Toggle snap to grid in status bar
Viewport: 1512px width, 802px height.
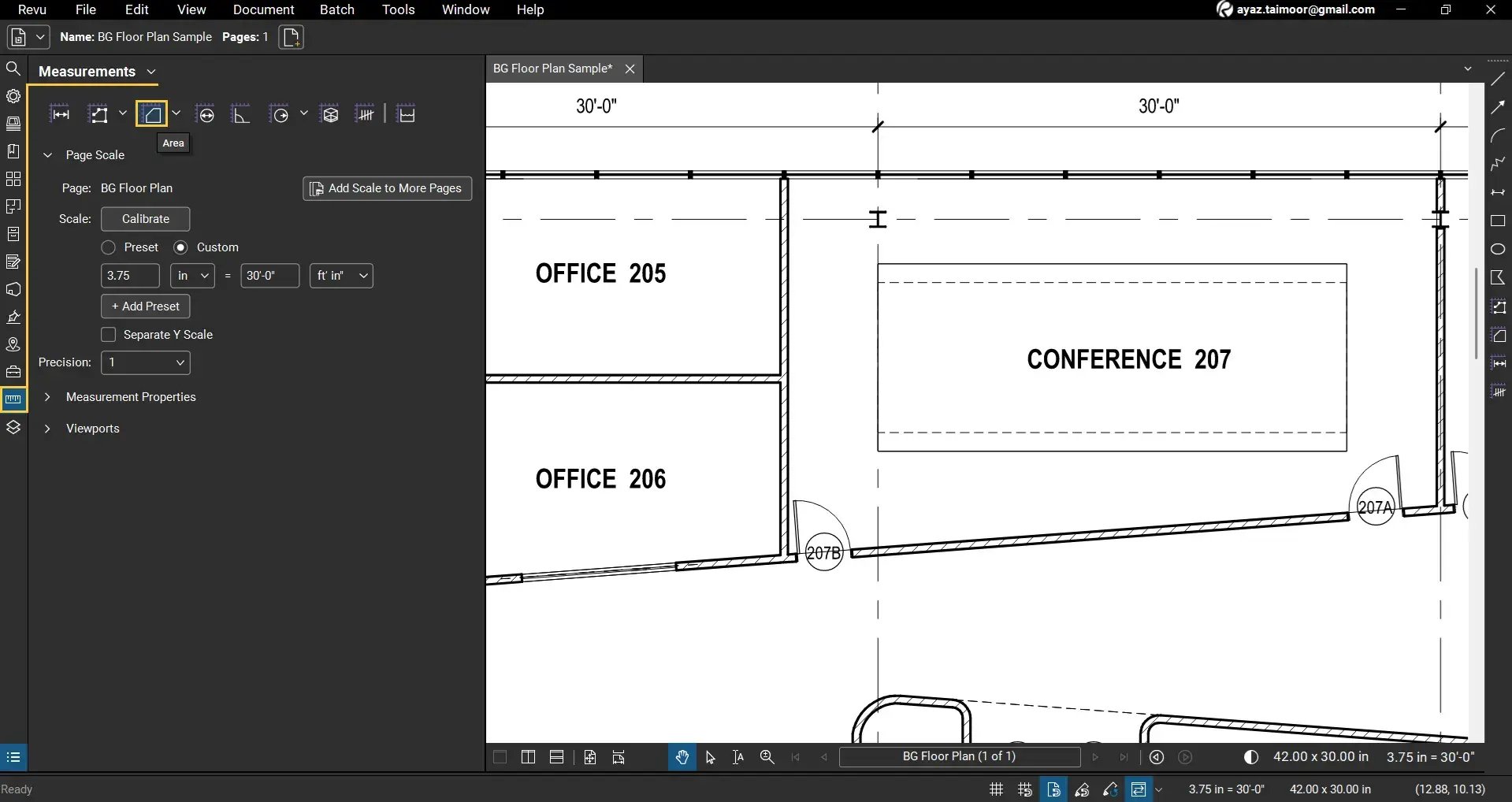1024,789
